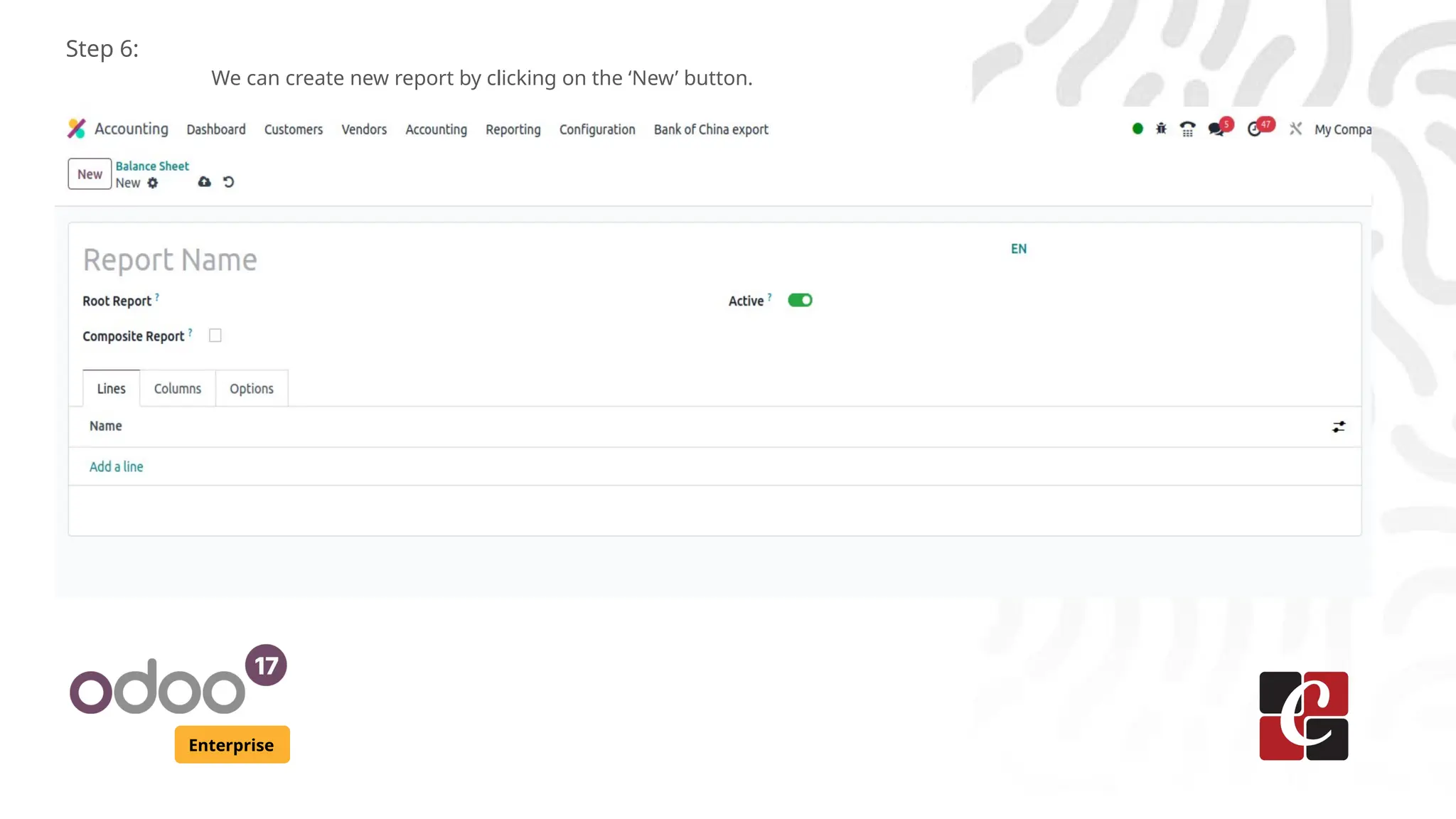Screen dimensions: 1456x819
Task: Click the Accounting app logo icon
Action: point(77,129)
